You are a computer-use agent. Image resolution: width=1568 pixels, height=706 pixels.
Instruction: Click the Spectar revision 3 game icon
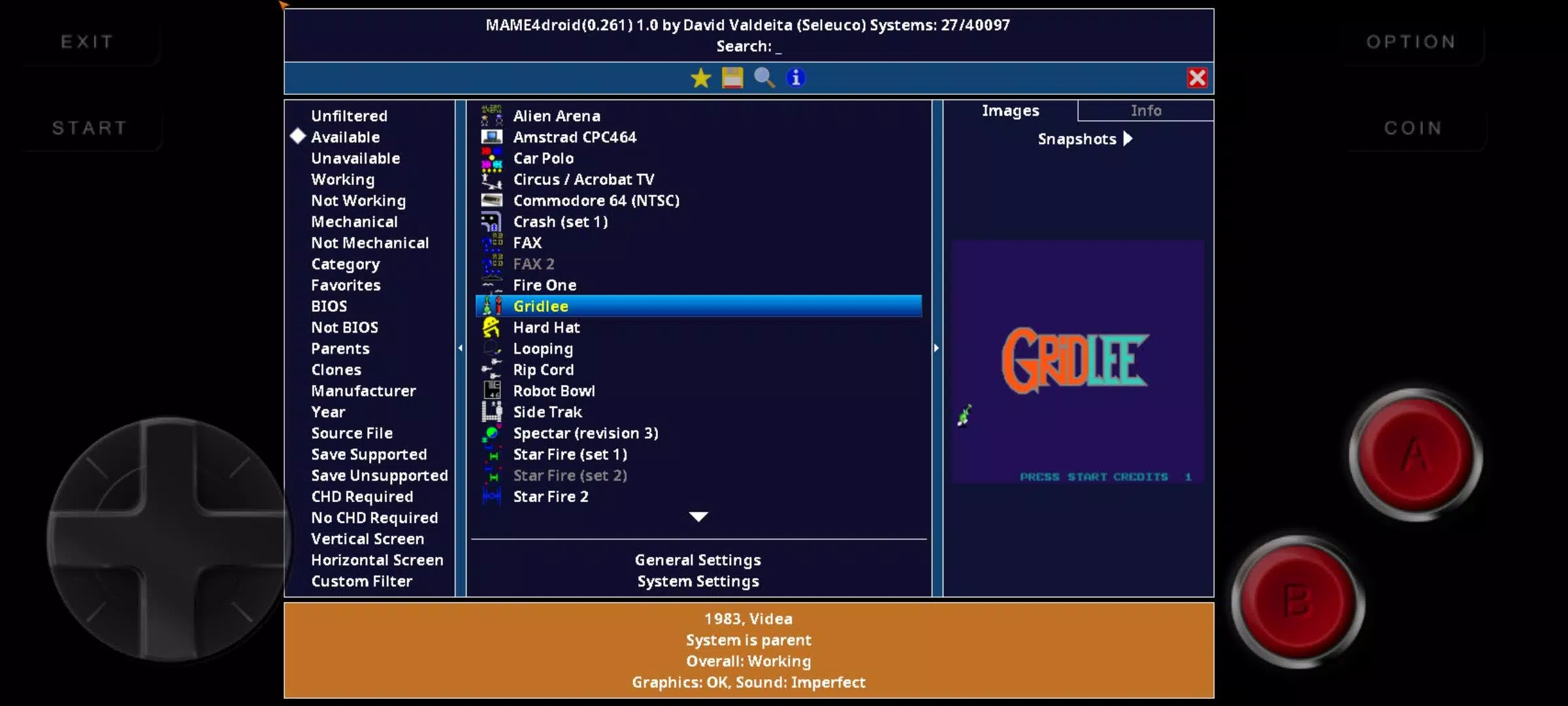(x=490, y=432)
